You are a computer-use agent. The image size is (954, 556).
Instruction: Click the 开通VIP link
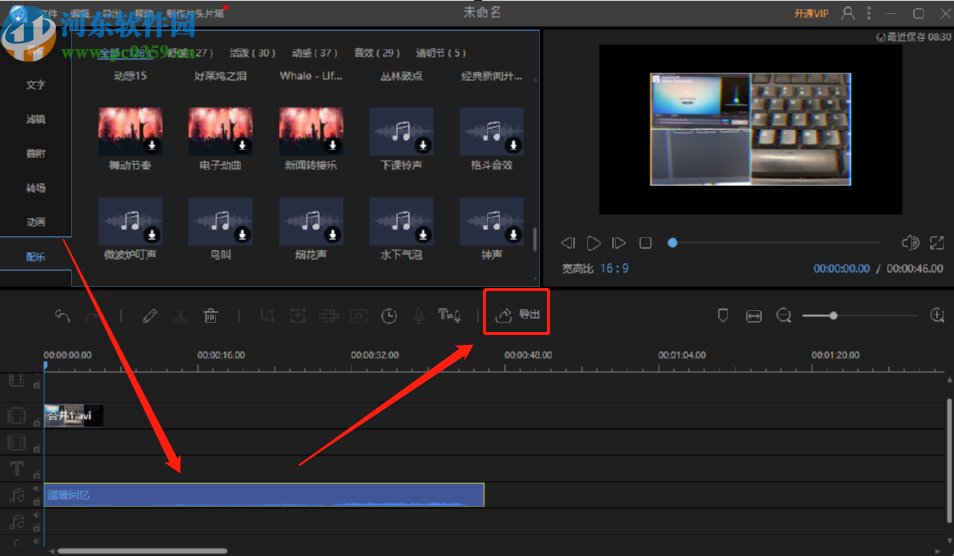(811, 13)
